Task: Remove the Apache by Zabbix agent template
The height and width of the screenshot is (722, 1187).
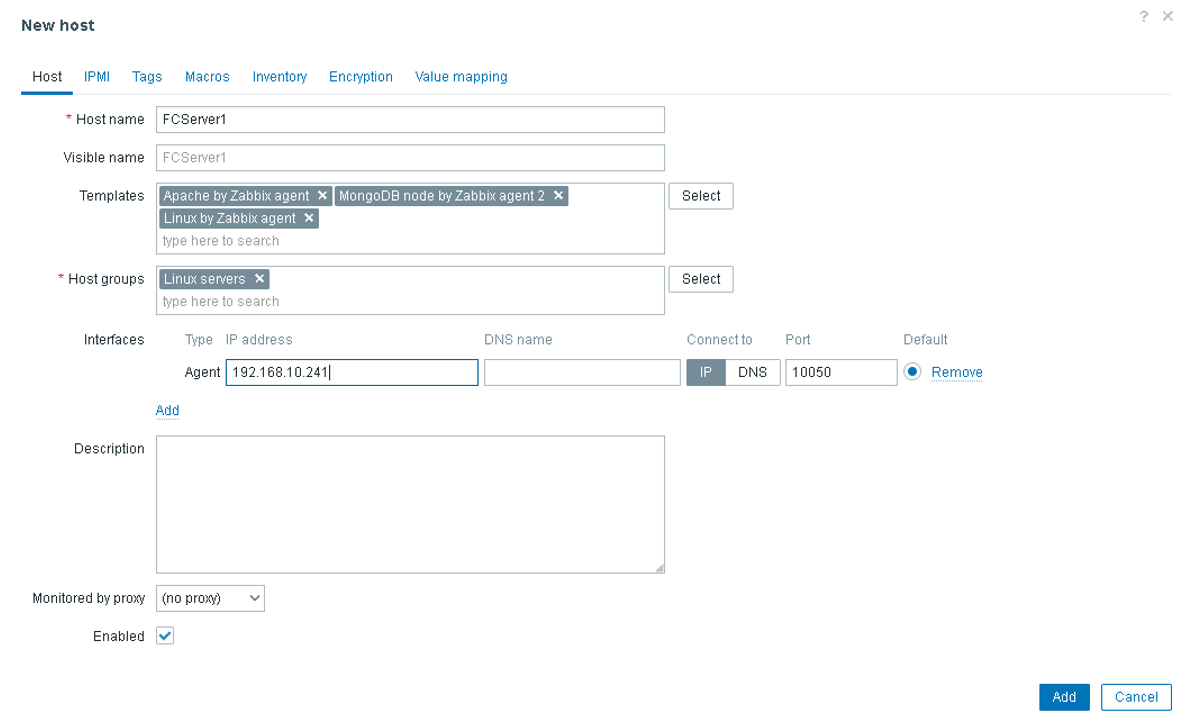Action: (x=322, y=195)
